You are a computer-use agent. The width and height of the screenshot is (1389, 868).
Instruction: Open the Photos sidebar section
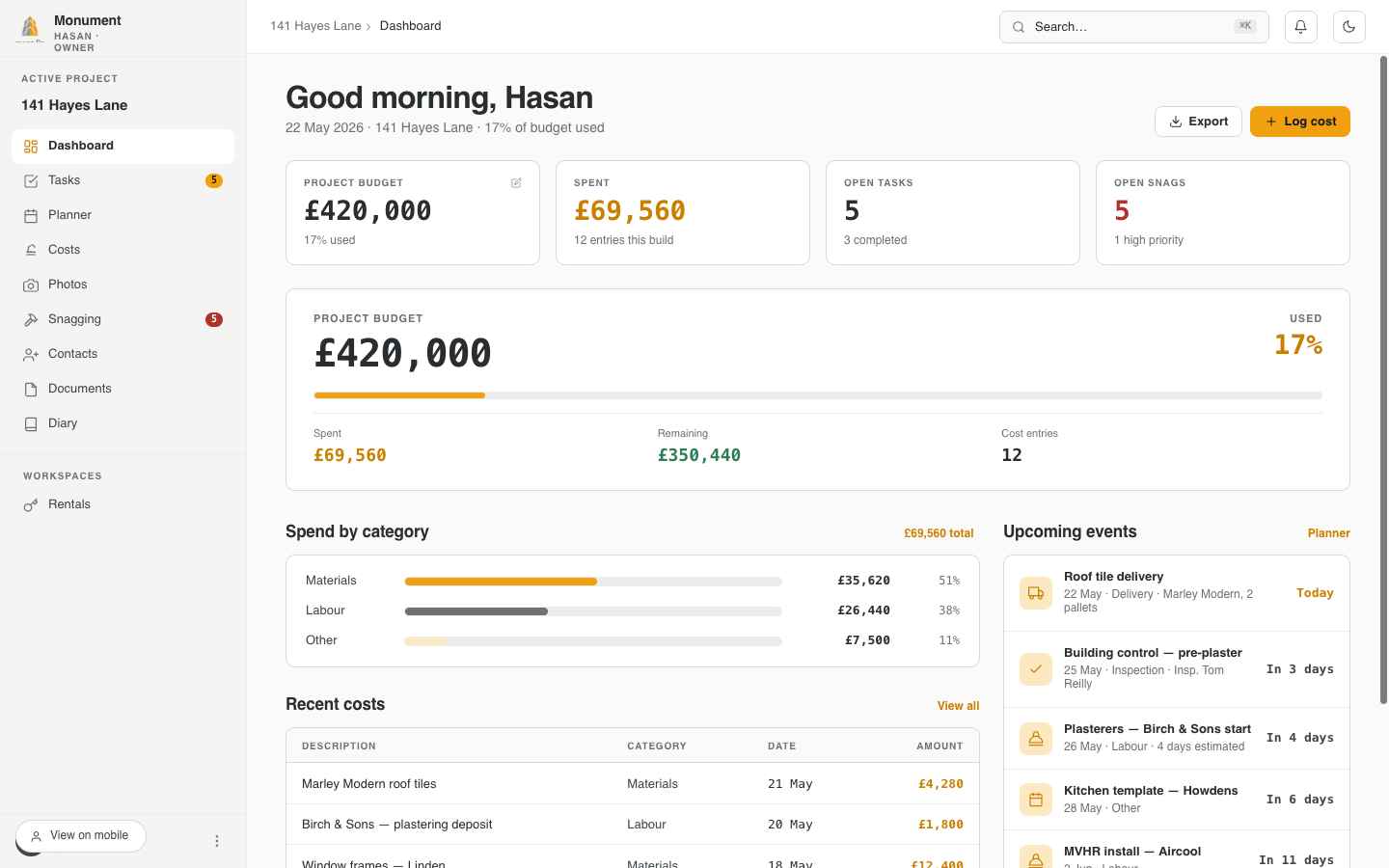[123, 285]
